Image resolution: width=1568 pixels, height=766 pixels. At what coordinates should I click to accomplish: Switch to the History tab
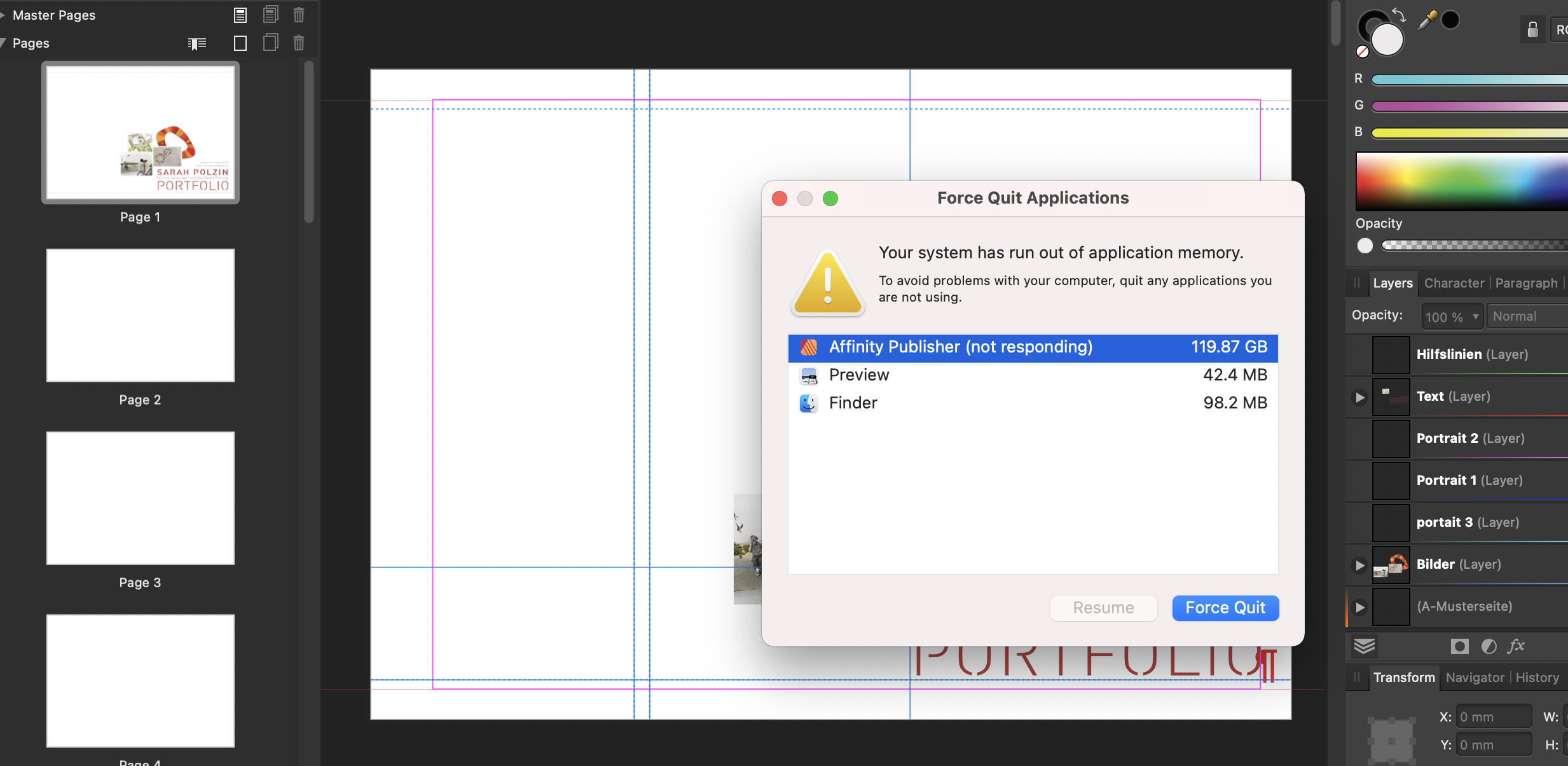point(1537,678)
